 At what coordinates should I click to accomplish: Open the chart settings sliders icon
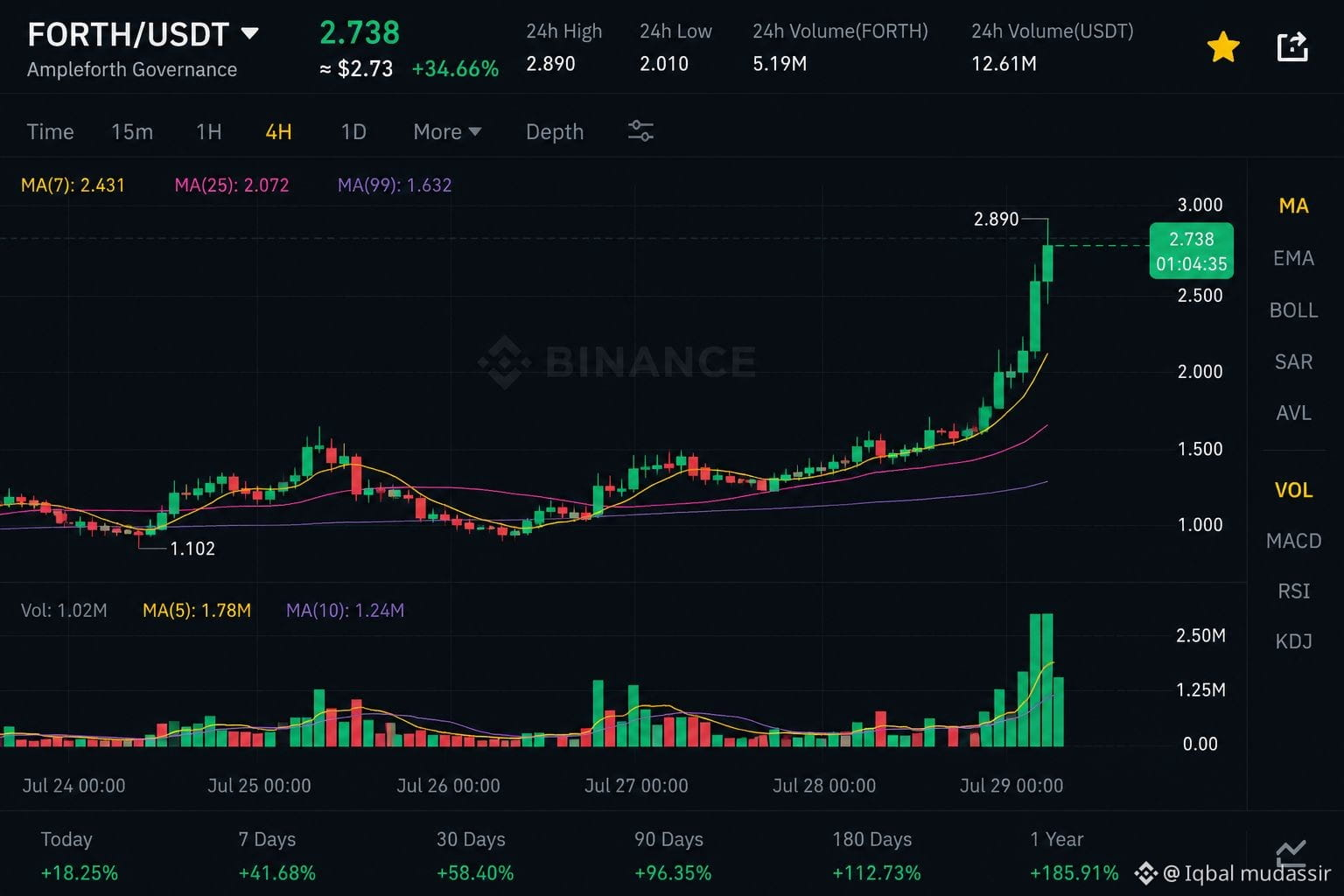pyautogui.click(x=640, y=131)
